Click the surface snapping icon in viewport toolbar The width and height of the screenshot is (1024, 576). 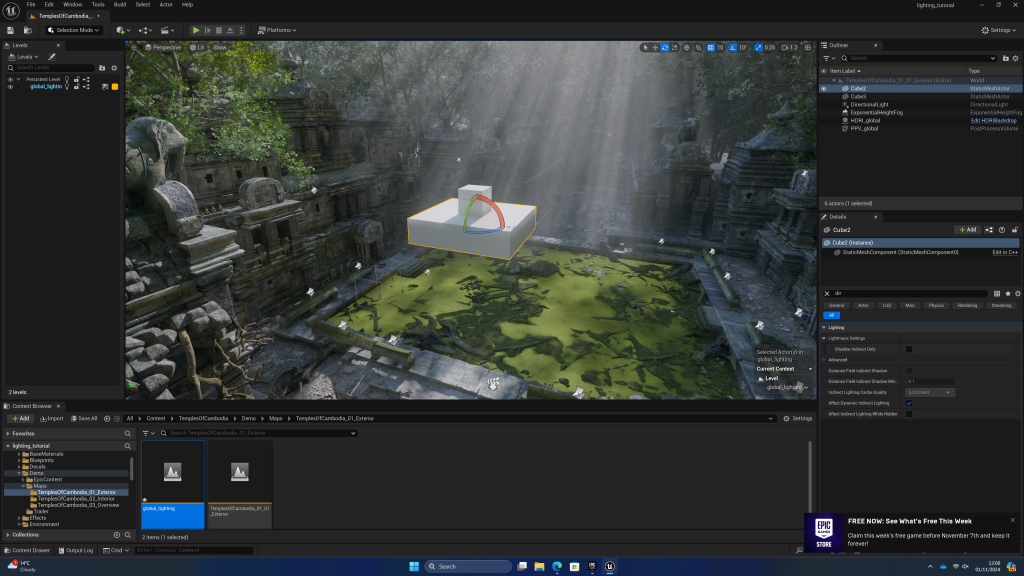[x=698, y=48]
